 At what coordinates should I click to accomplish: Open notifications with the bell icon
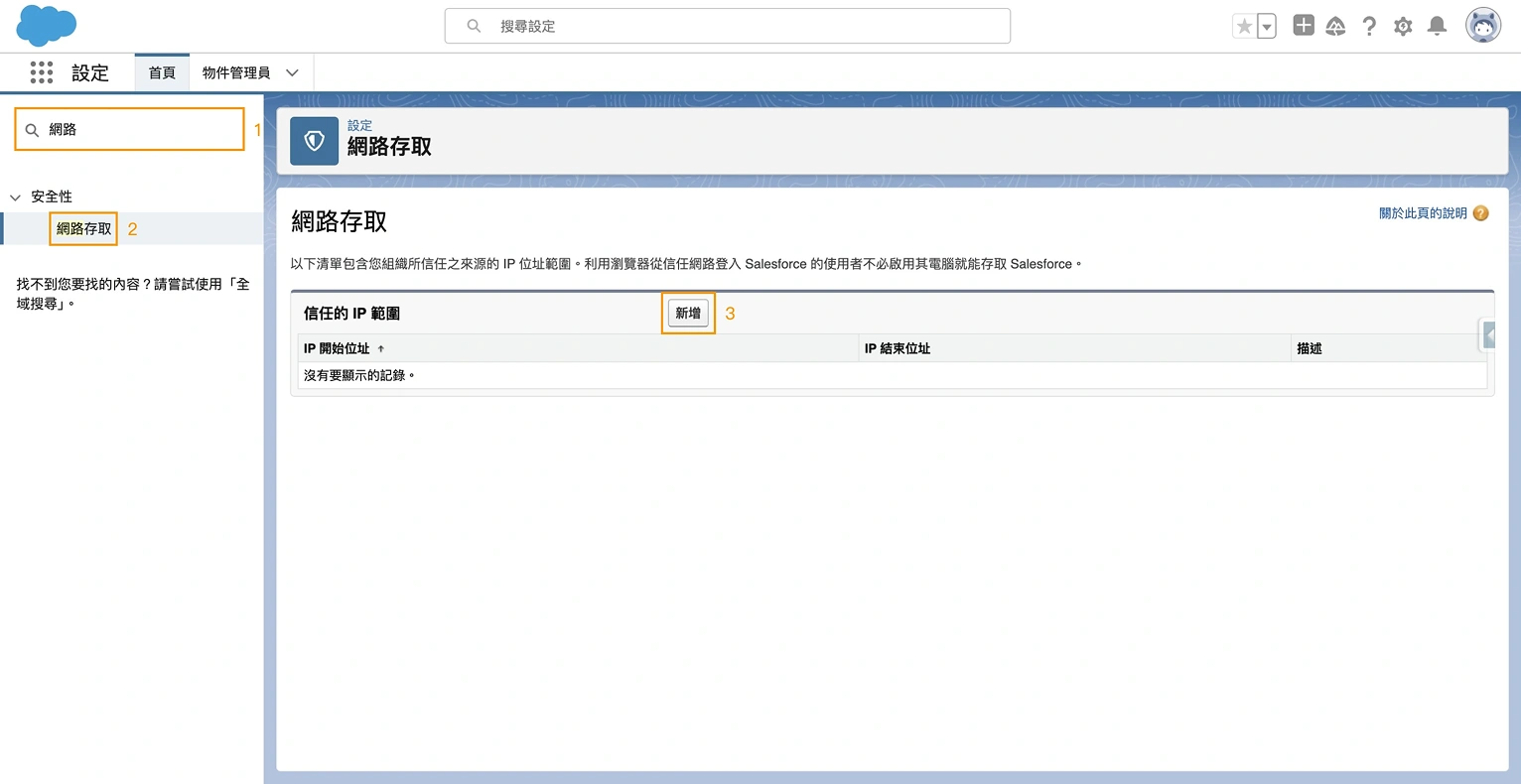tap(1437, 26)
